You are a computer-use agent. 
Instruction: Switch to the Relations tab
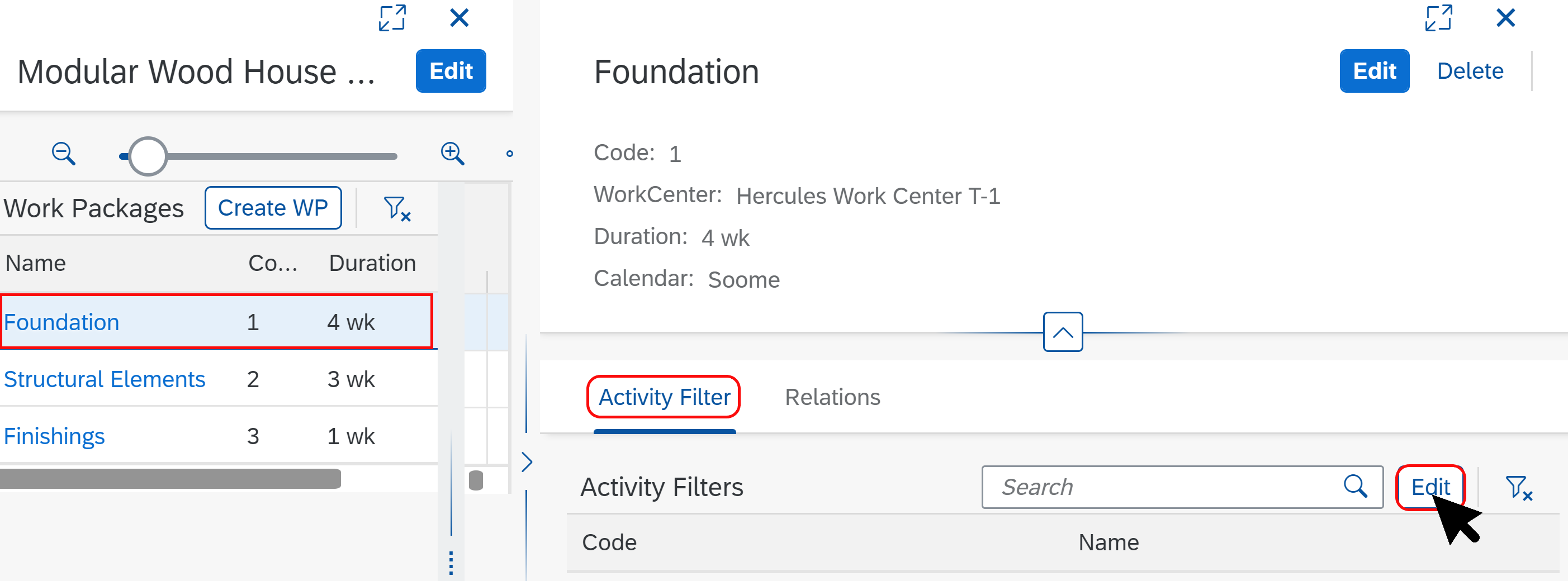832,397
